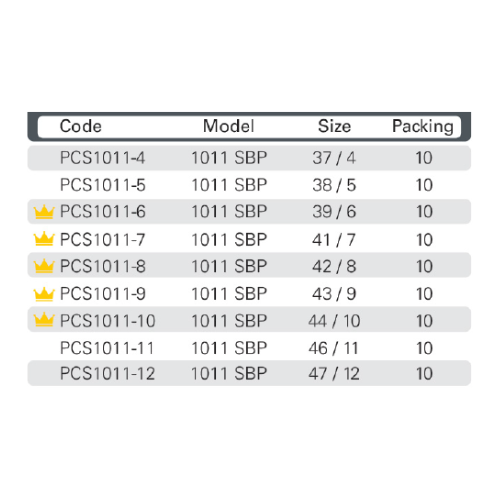Select product code PCS1011-4
The width and height of the screenshot is (500, 500).
coord(103,158)
